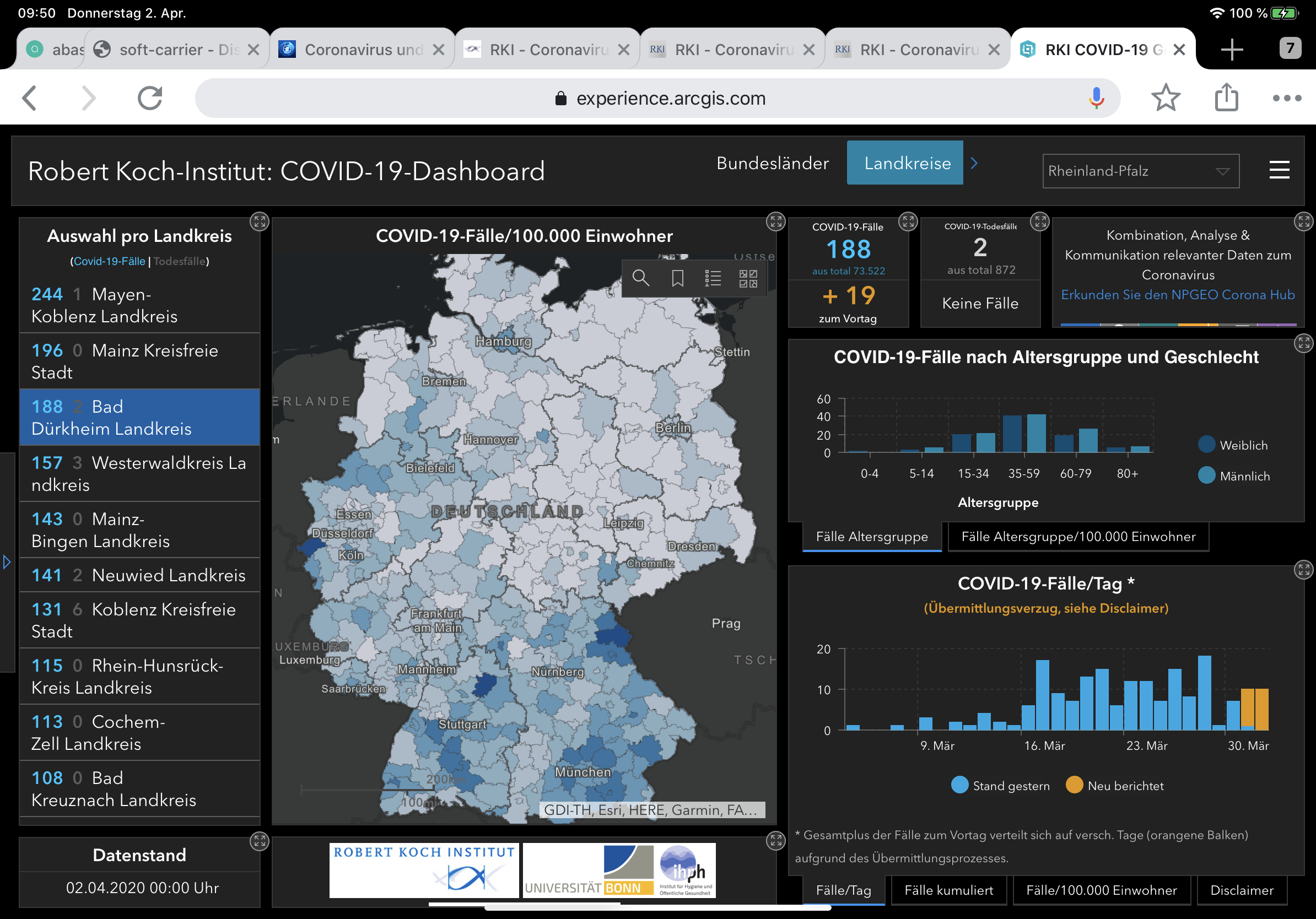Viewport: 1316px width, 919px height.
Task: Open the hamburger menu in dashboard header
Action: point(1279,170)
